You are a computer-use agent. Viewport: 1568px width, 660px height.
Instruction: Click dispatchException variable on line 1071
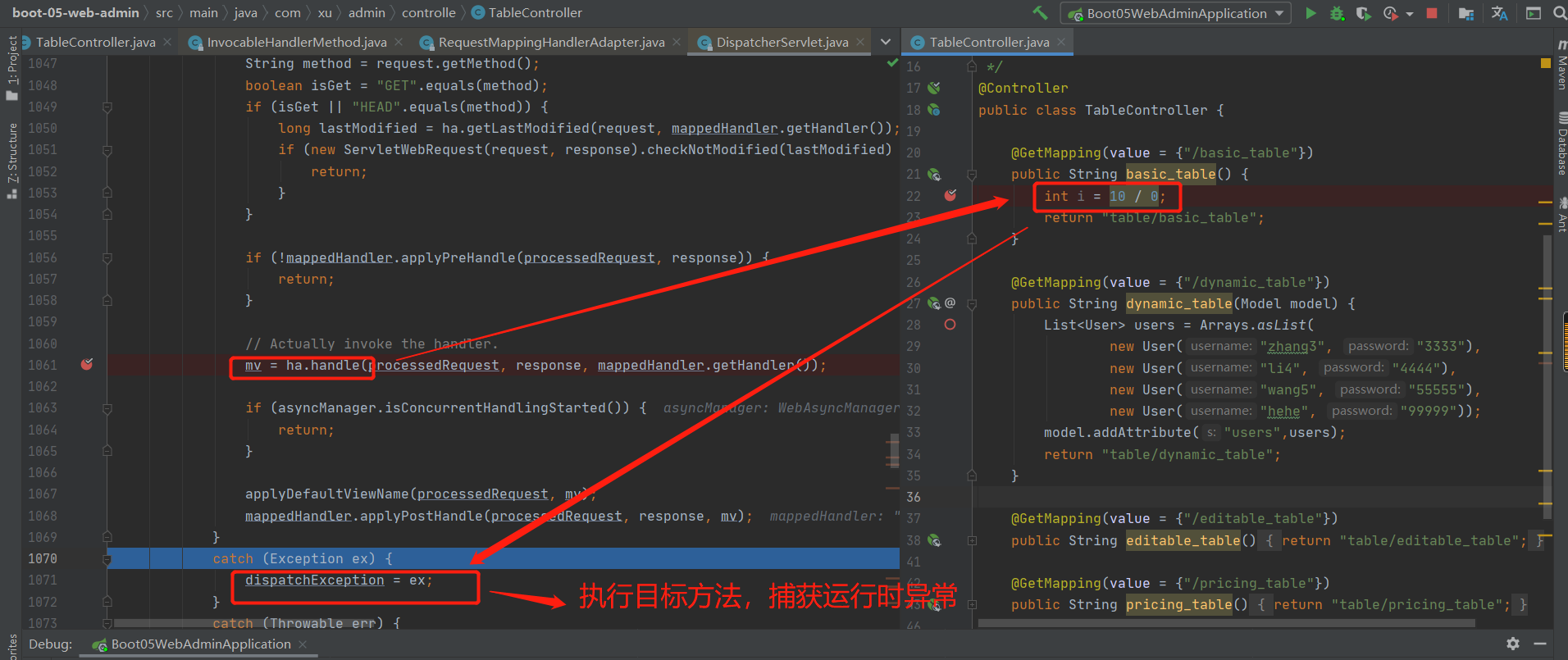click(x=314, y=580)
